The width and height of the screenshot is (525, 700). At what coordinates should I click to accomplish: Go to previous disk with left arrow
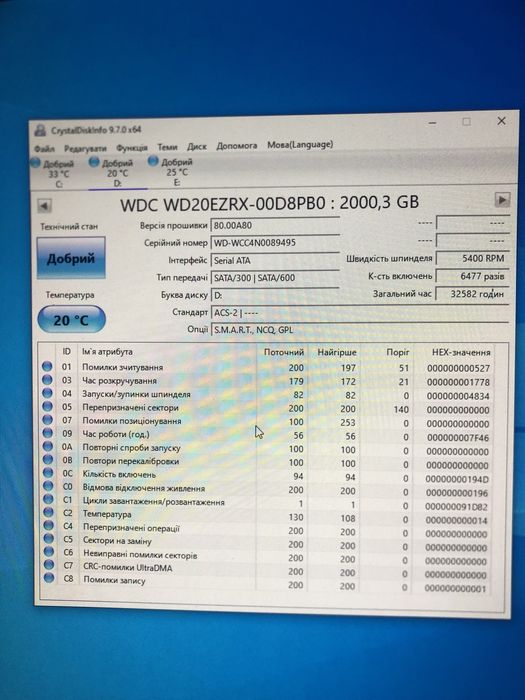44,206
